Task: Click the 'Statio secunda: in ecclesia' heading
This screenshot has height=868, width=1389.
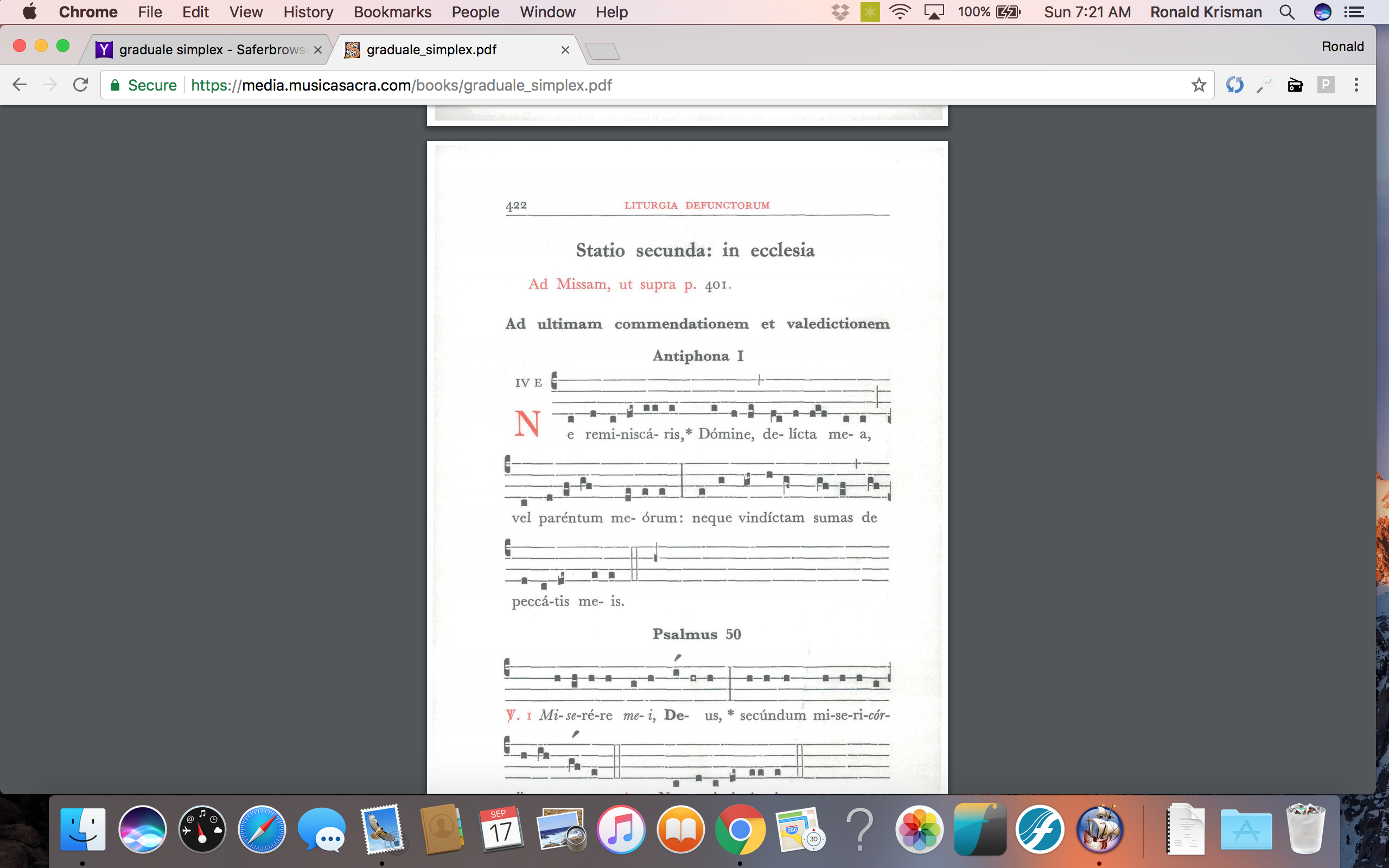Action: pyautogui.click(x=695, y=250)
